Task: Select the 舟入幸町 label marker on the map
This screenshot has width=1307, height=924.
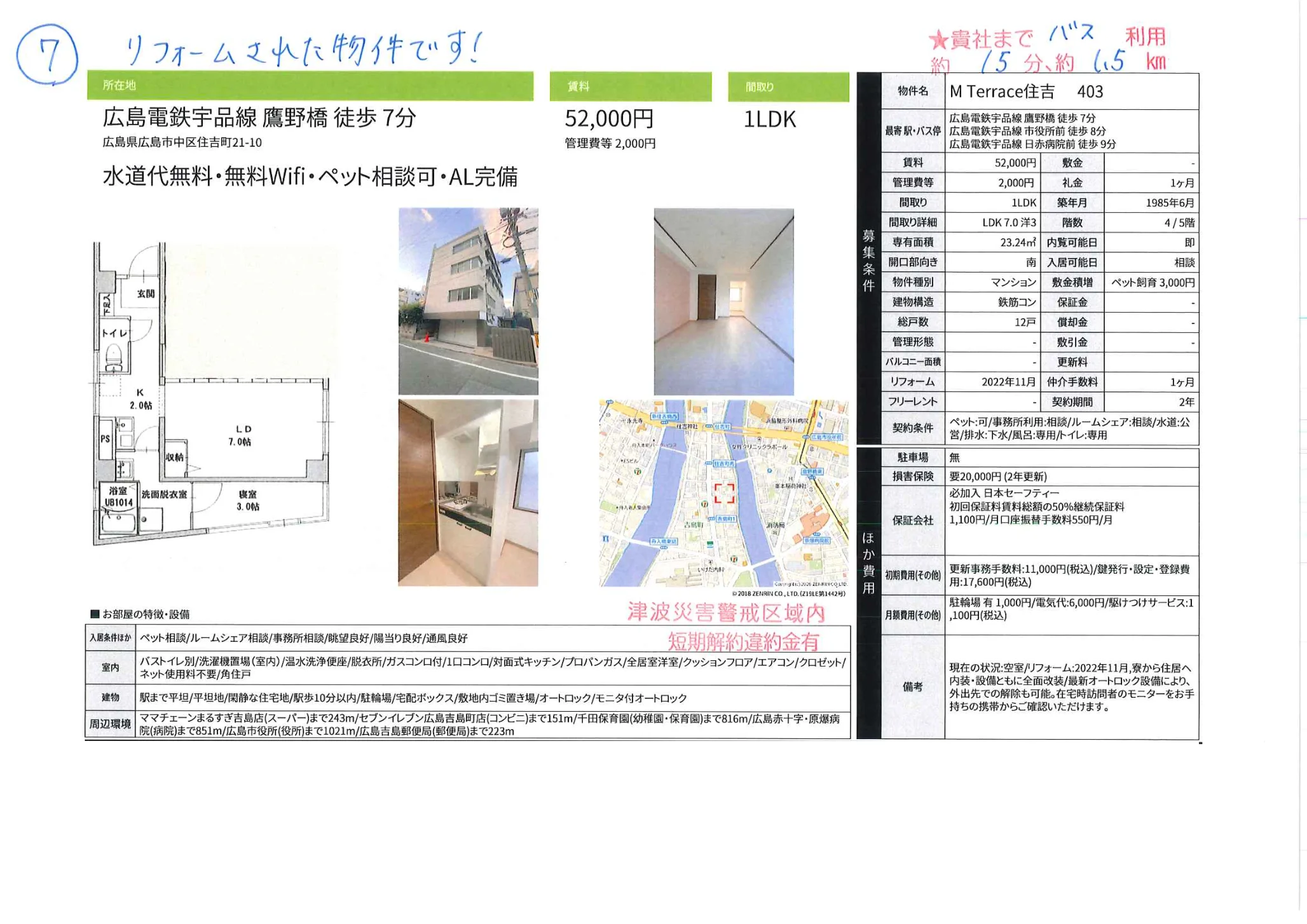Action: (664, 540)
